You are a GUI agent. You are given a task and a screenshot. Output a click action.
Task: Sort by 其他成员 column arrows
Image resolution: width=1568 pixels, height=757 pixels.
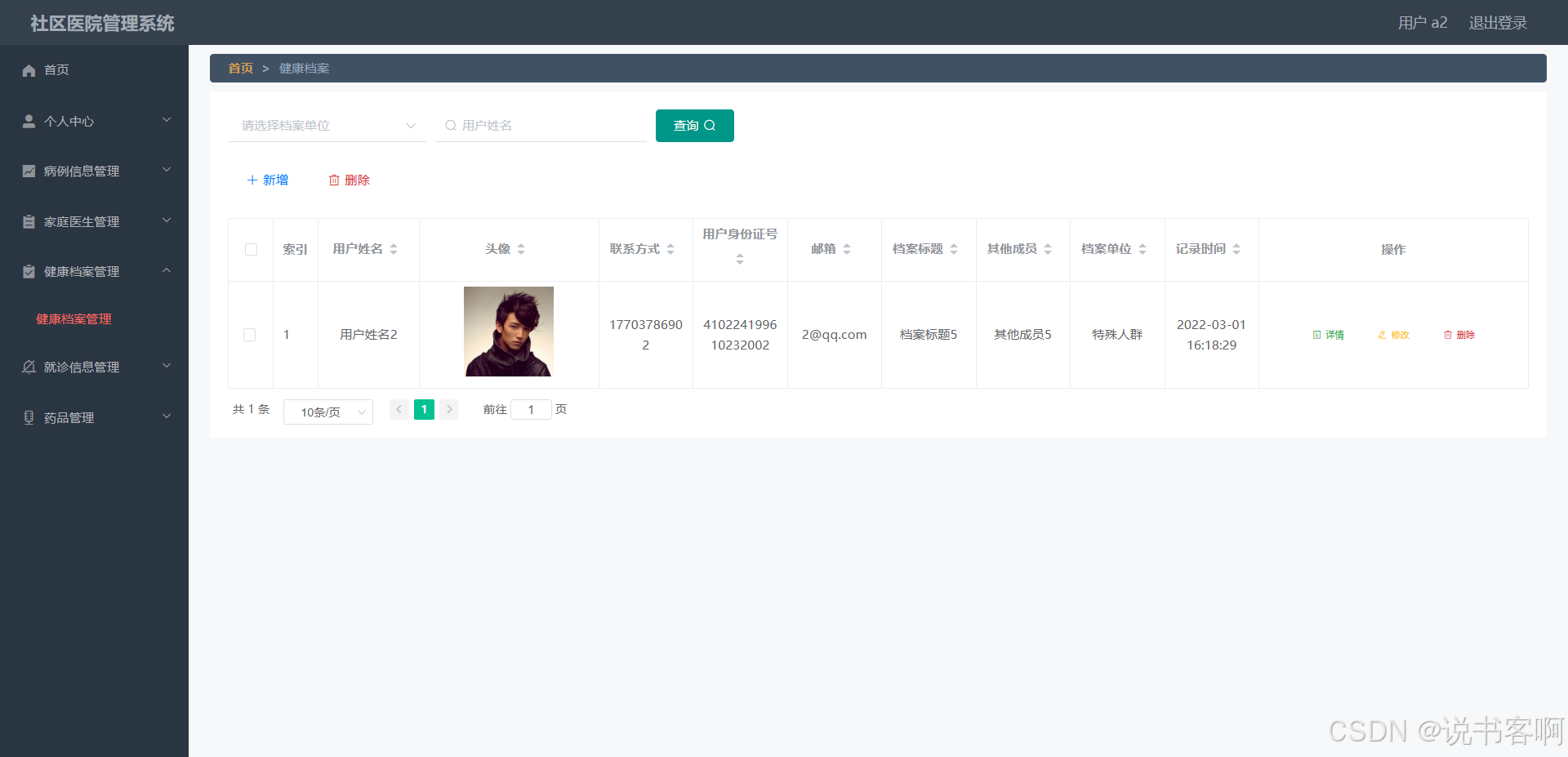point(1048,249)
